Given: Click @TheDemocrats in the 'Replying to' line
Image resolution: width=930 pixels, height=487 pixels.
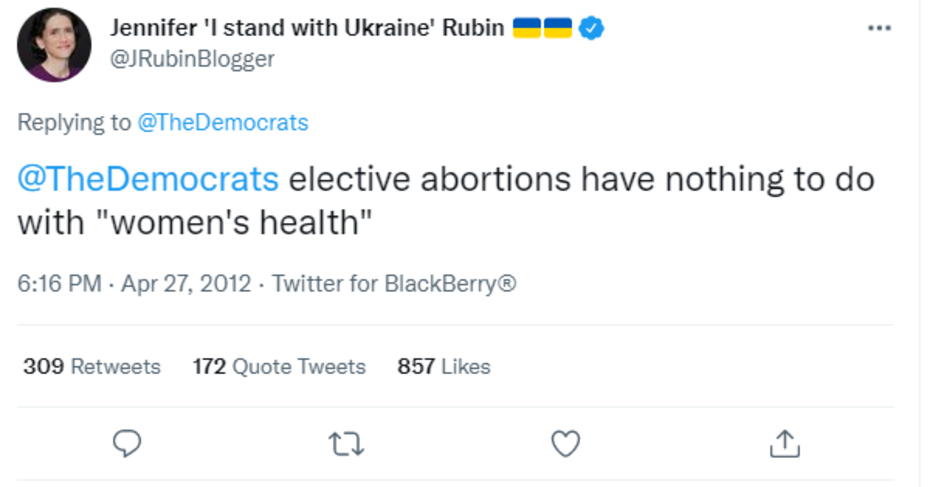Looking at the screenshot, I should pos(222,122).
